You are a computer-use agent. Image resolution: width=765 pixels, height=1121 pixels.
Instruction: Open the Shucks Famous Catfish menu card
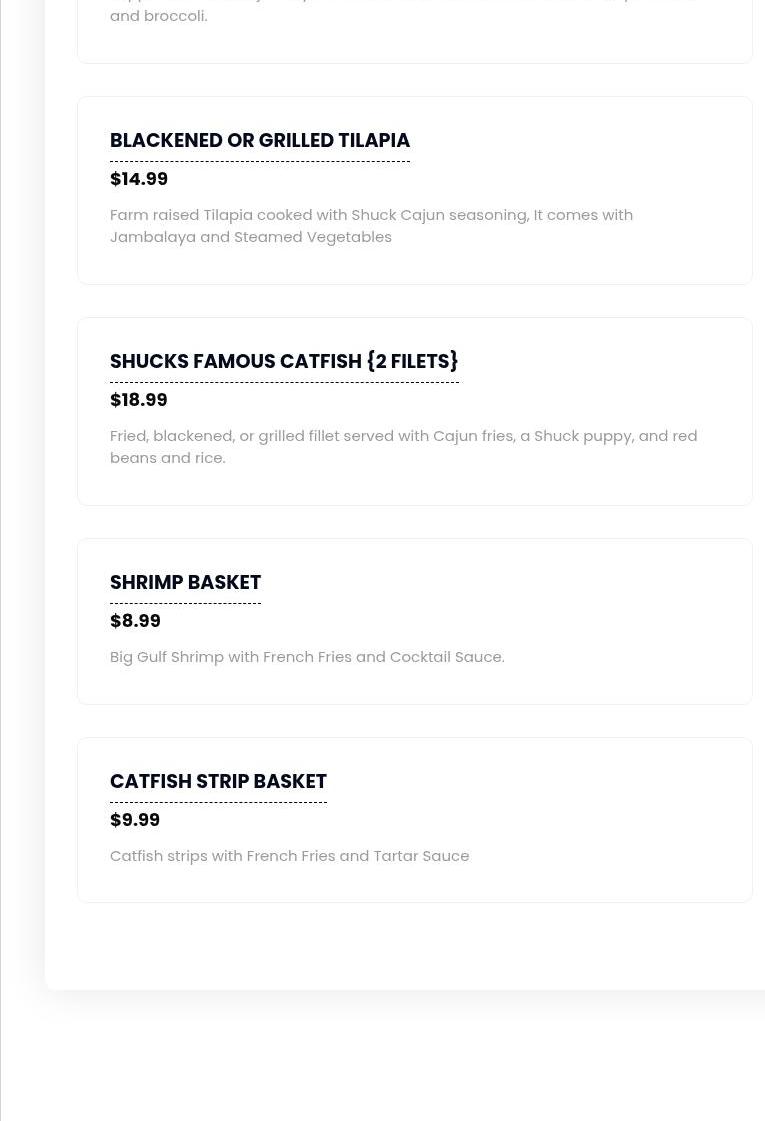[415, 412]
